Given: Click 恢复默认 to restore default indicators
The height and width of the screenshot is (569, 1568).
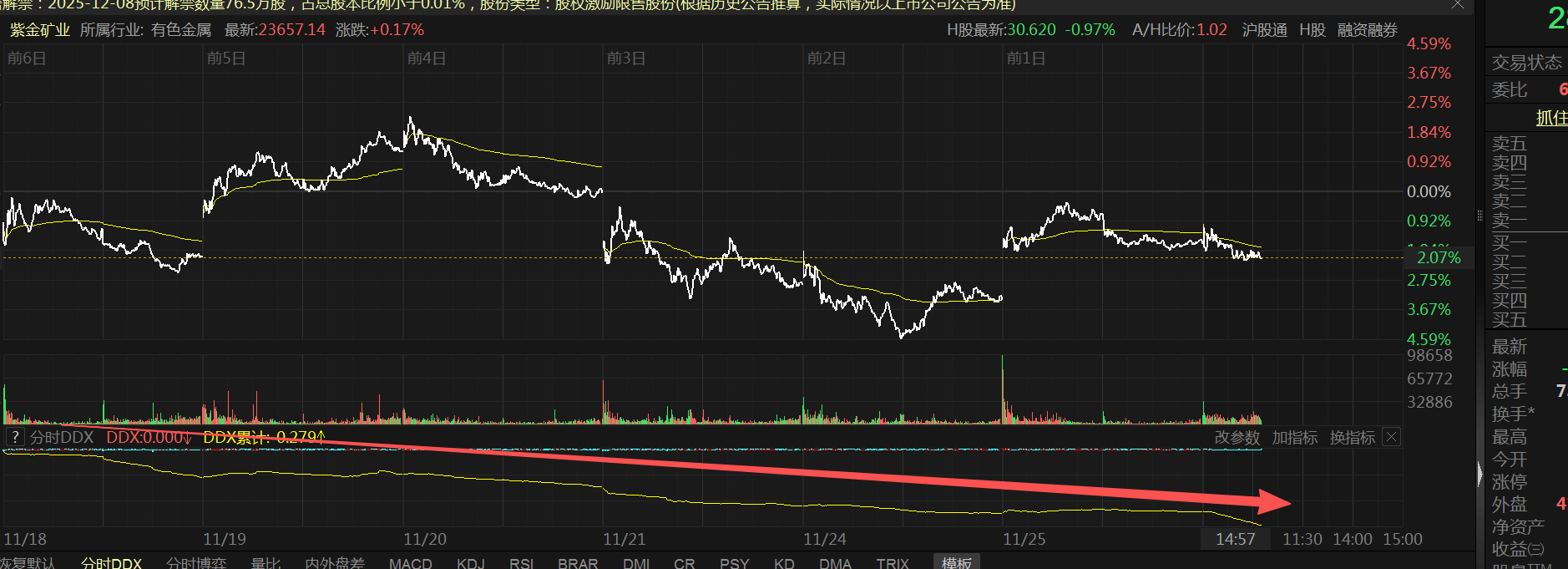Looking at the screenshot, I should coord(28,563).
